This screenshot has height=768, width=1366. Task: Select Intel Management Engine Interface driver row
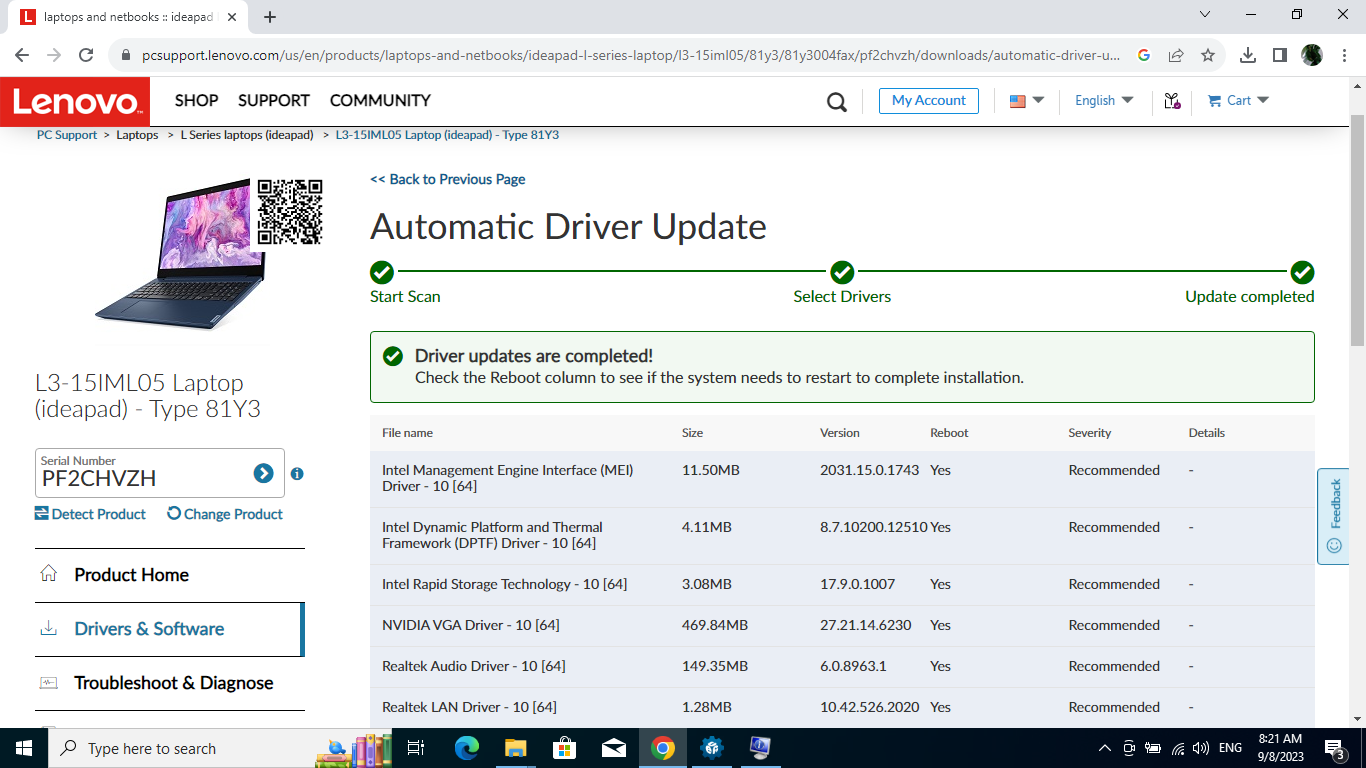click(x=842, y=478)
